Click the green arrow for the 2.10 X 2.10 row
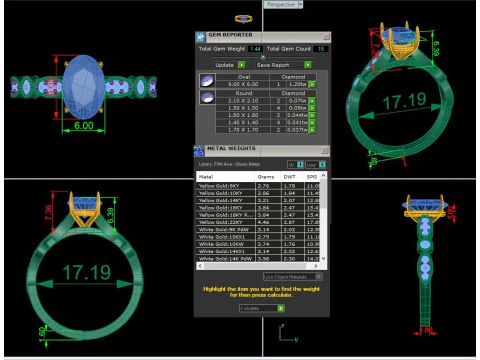Screen dimensions: 480x360 (312, 101)
